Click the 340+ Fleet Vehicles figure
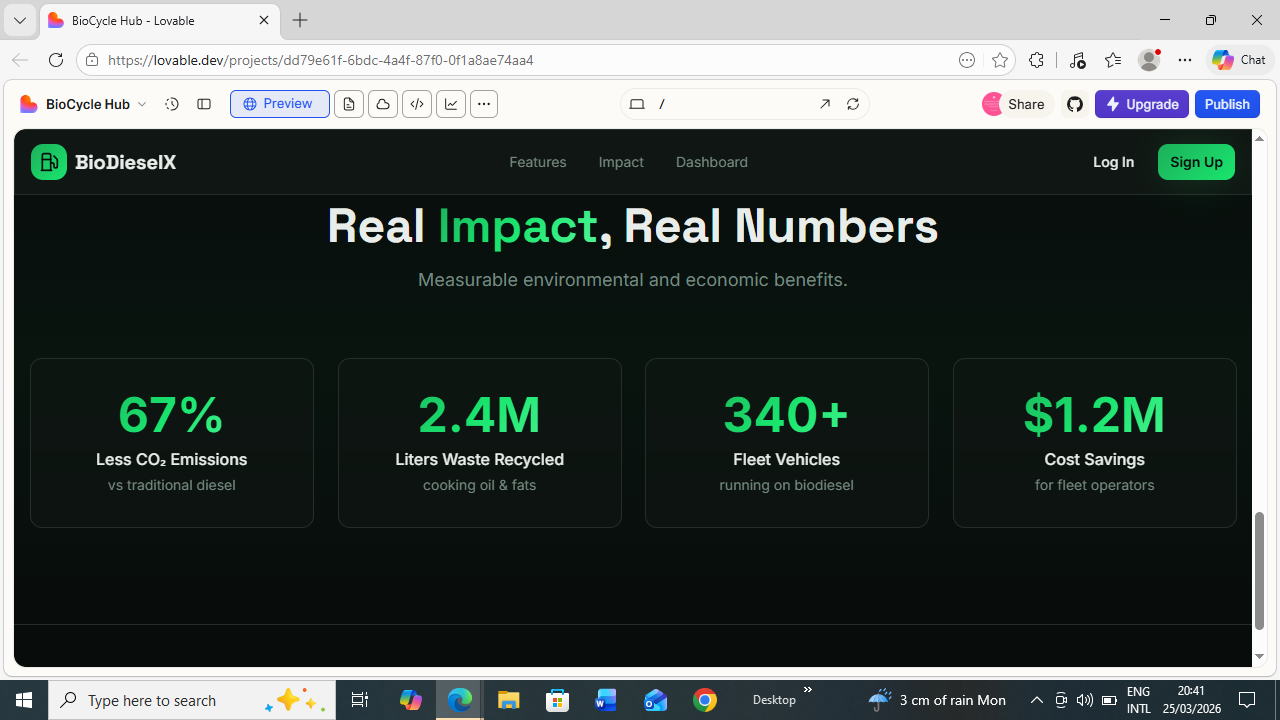The height and width of the screenshot is (720, 1280). pos(786,414)
